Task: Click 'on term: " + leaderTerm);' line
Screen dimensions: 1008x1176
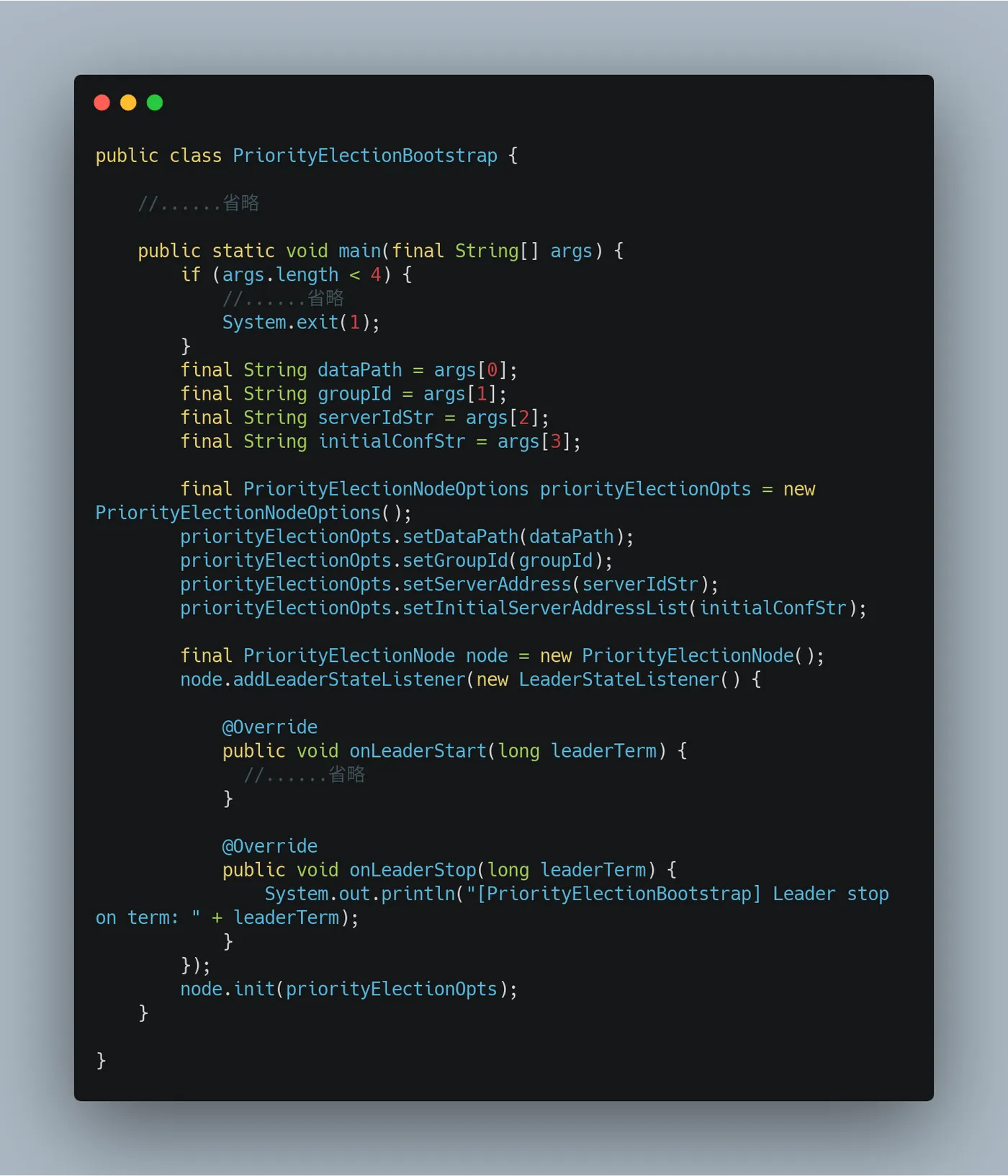Action: 227,917
